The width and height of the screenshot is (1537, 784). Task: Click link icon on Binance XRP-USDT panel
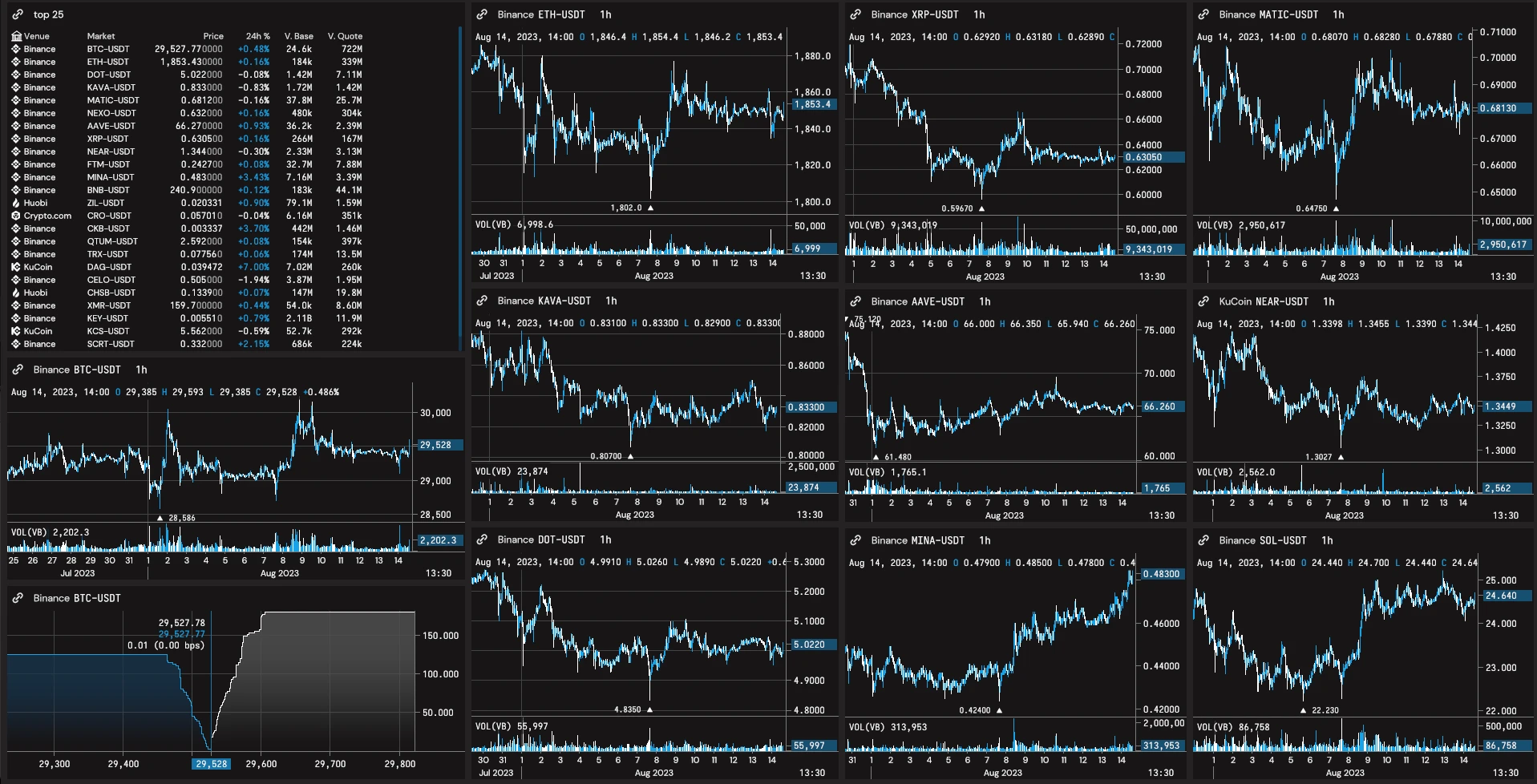click(x=855, y=14)
